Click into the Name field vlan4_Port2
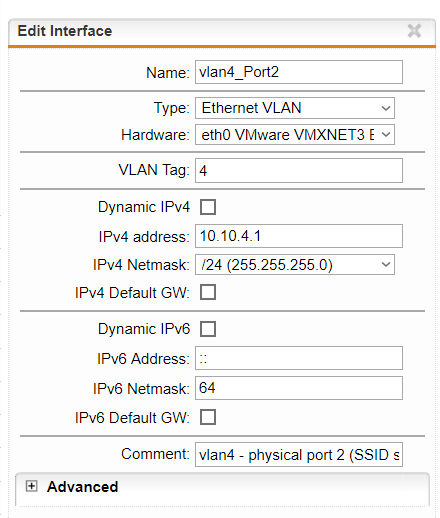440x518 pixels. [x=299, y=72]
